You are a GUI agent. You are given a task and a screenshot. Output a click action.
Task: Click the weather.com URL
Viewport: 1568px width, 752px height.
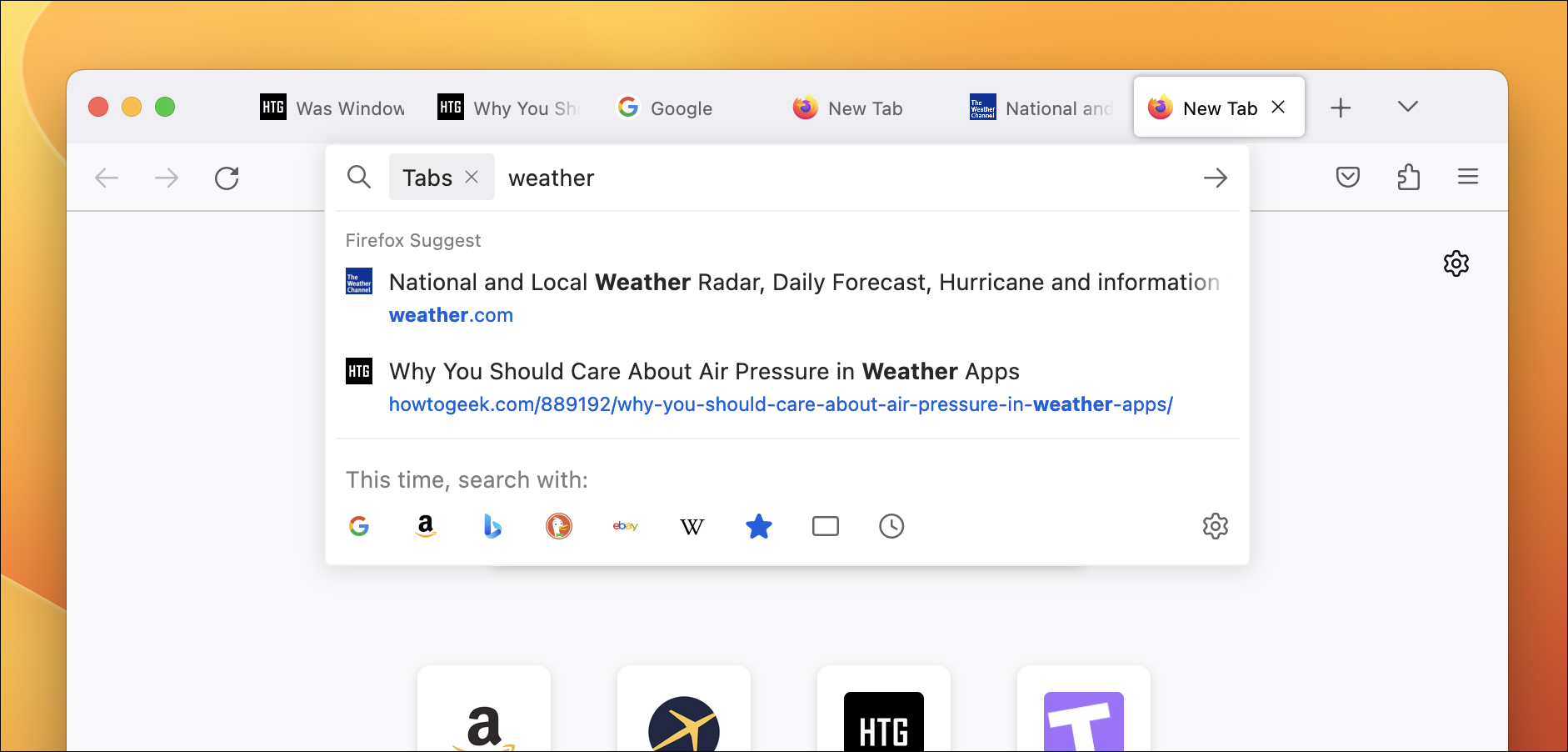click(x=451, y=315)
